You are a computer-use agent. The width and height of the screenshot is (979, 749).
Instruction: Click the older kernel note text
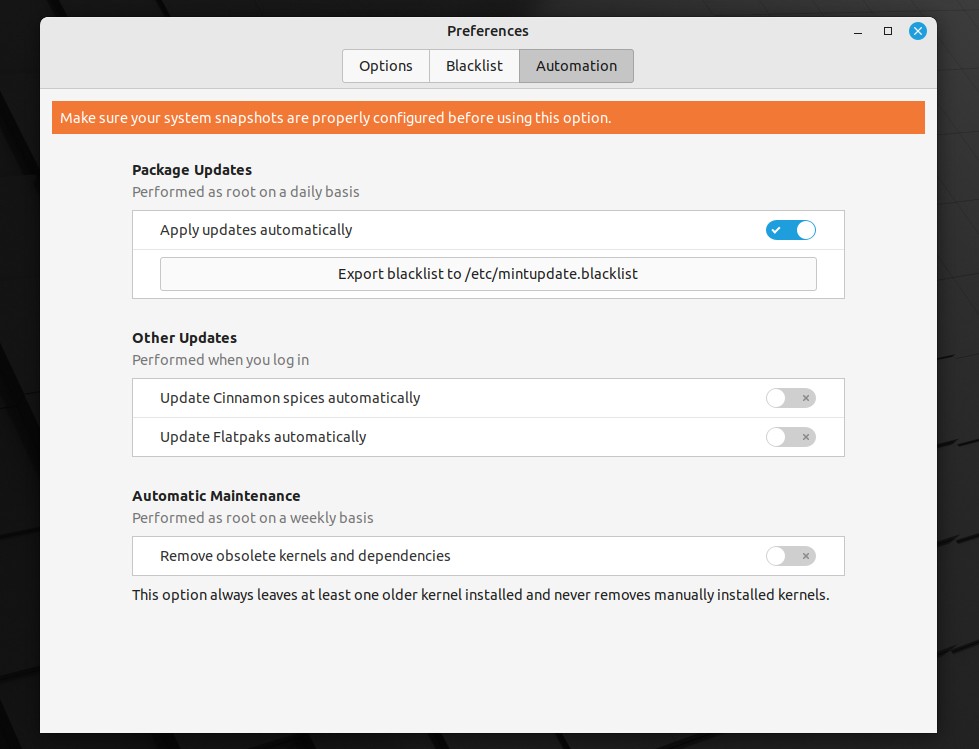point(481,595)
